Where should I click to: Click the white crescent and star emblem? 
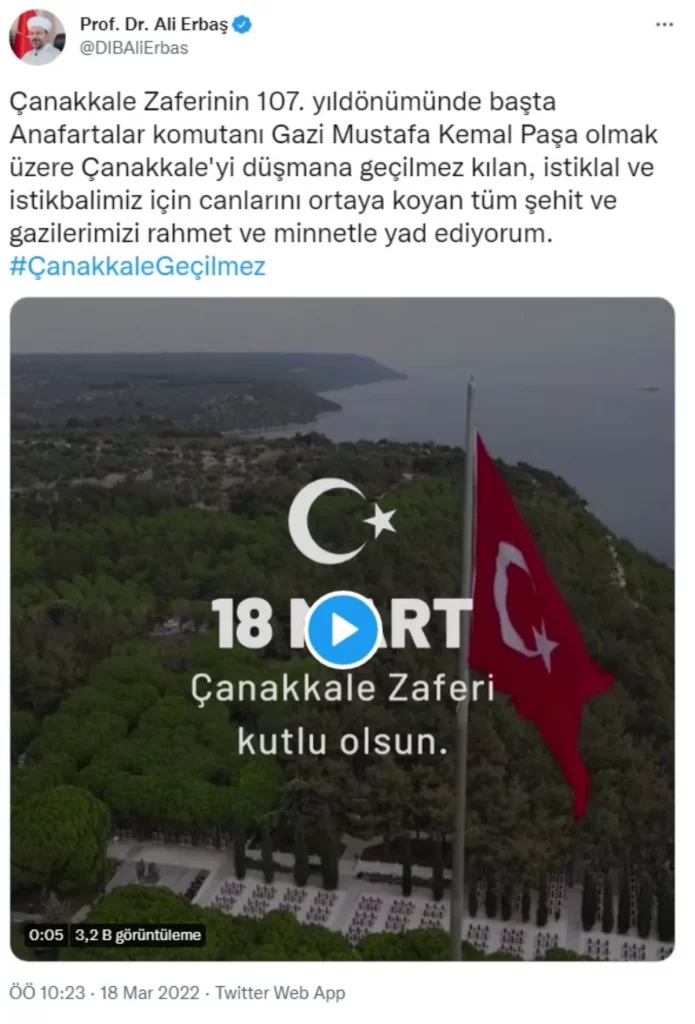tap(342, 521)
